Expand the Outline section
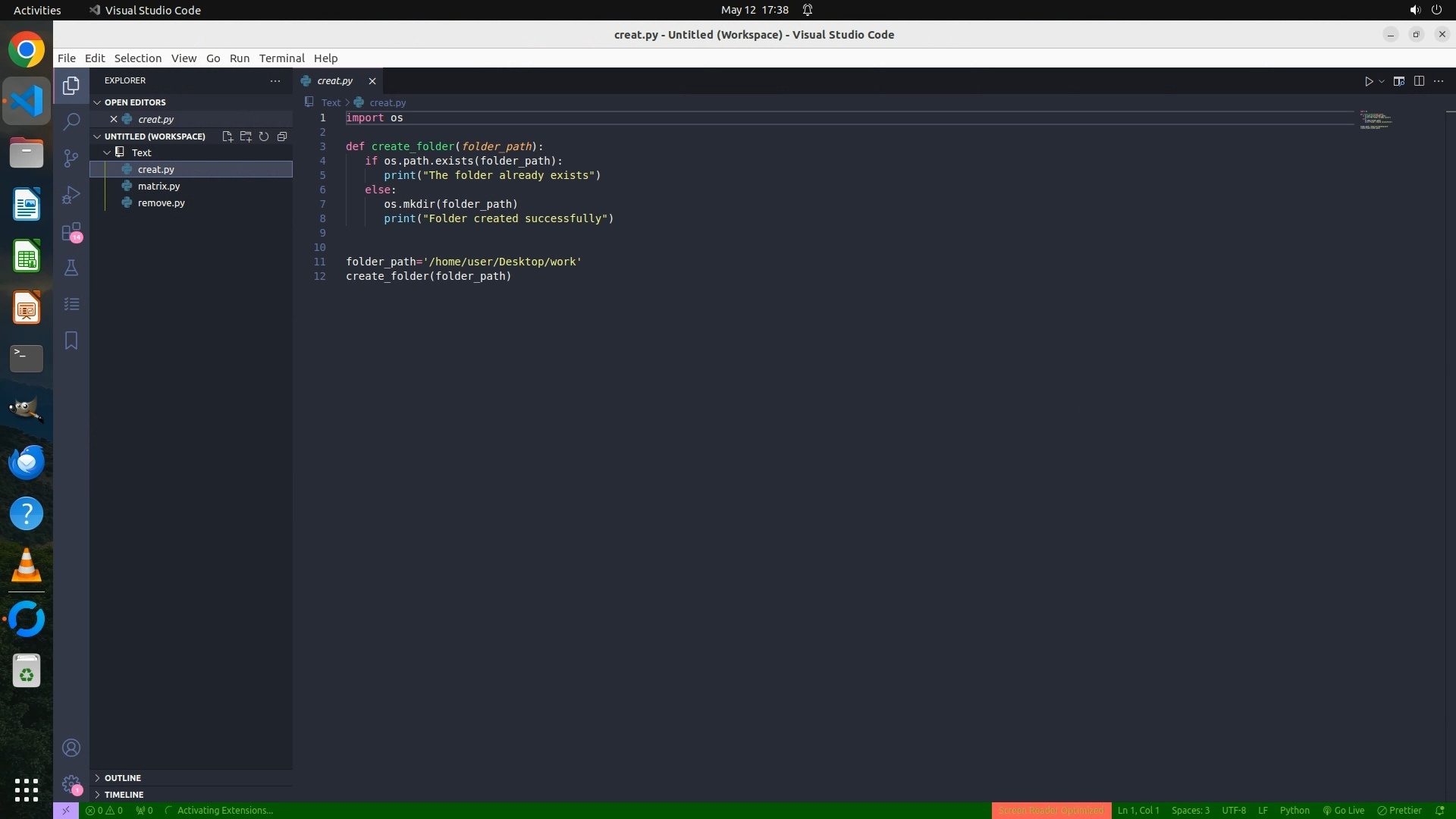1456x819 pixels. point(122,778)
